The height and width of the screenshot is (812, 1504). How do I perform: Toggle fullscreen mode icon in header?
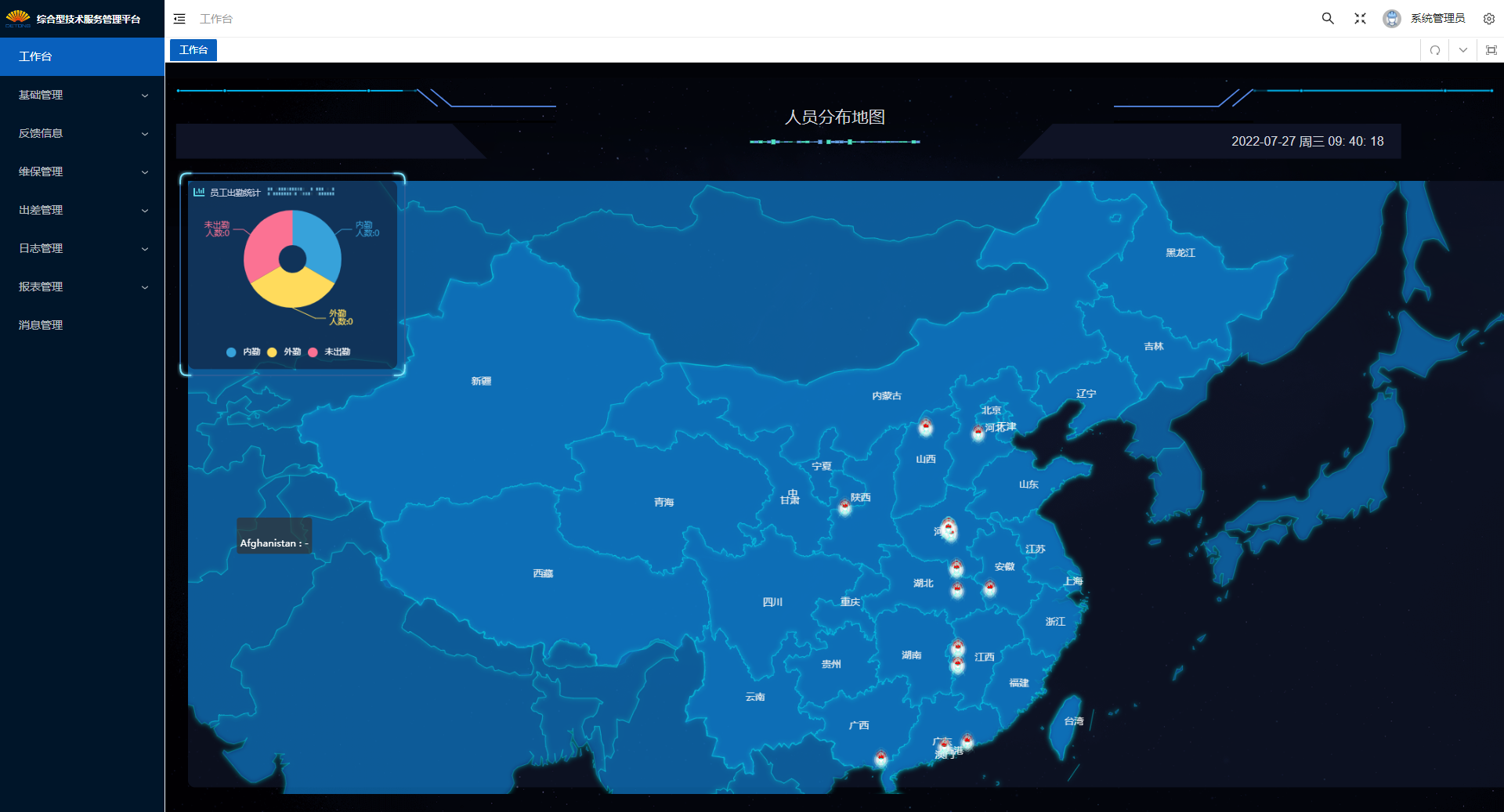1360,19
